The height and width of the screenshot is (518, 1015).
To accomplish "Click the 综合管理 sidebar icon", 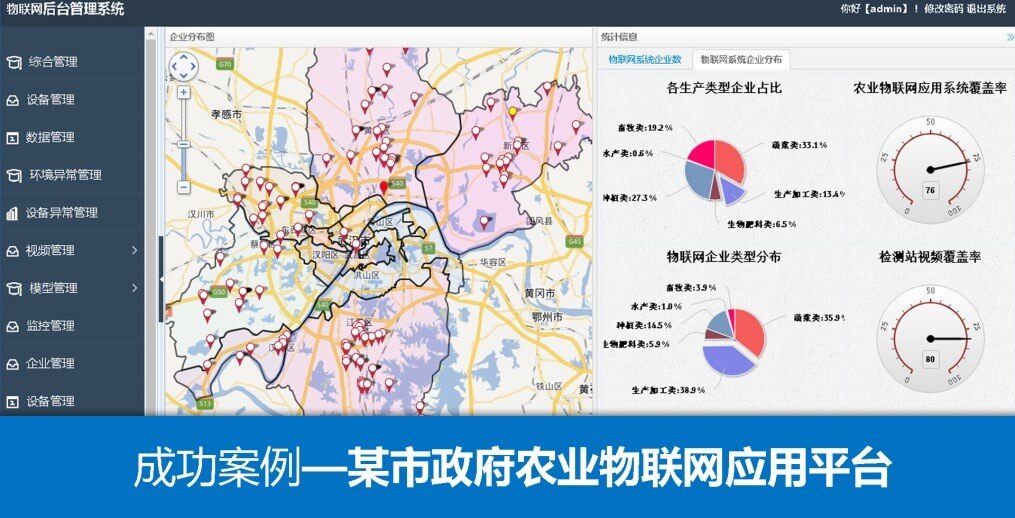I will click(13, 62).
